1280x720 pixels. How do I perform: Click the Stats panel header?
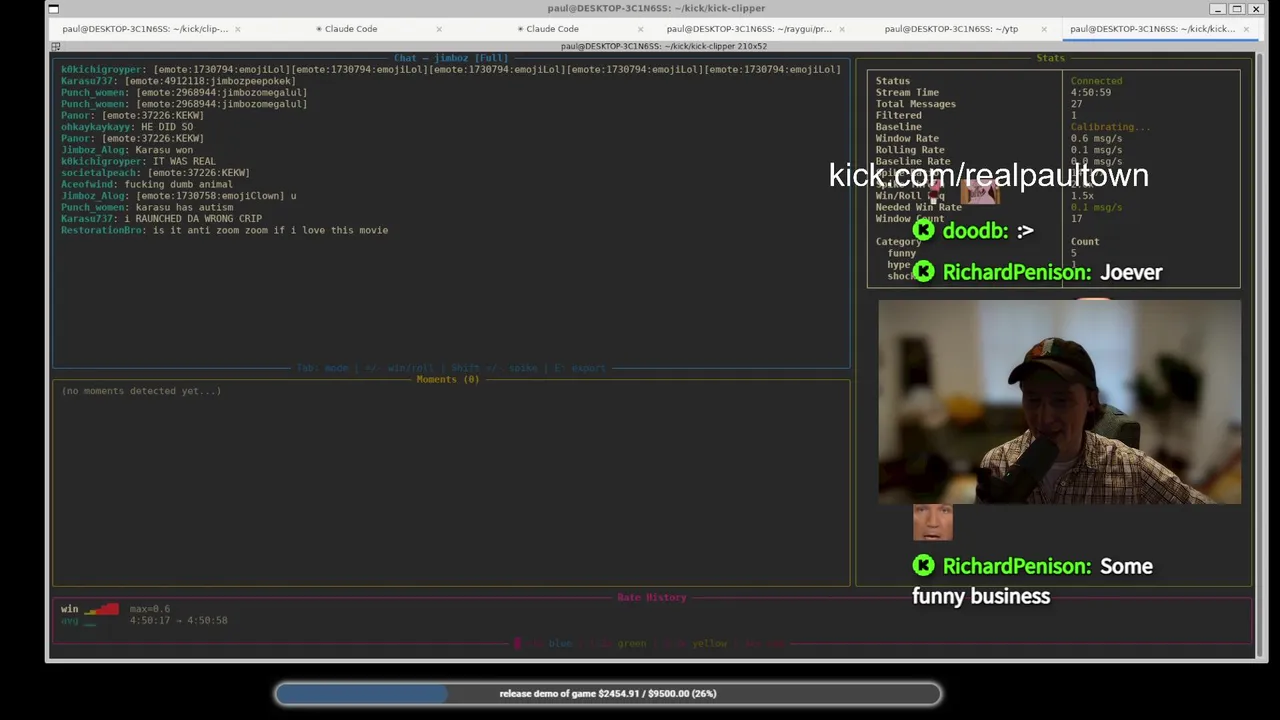[x=1050, y=58]
